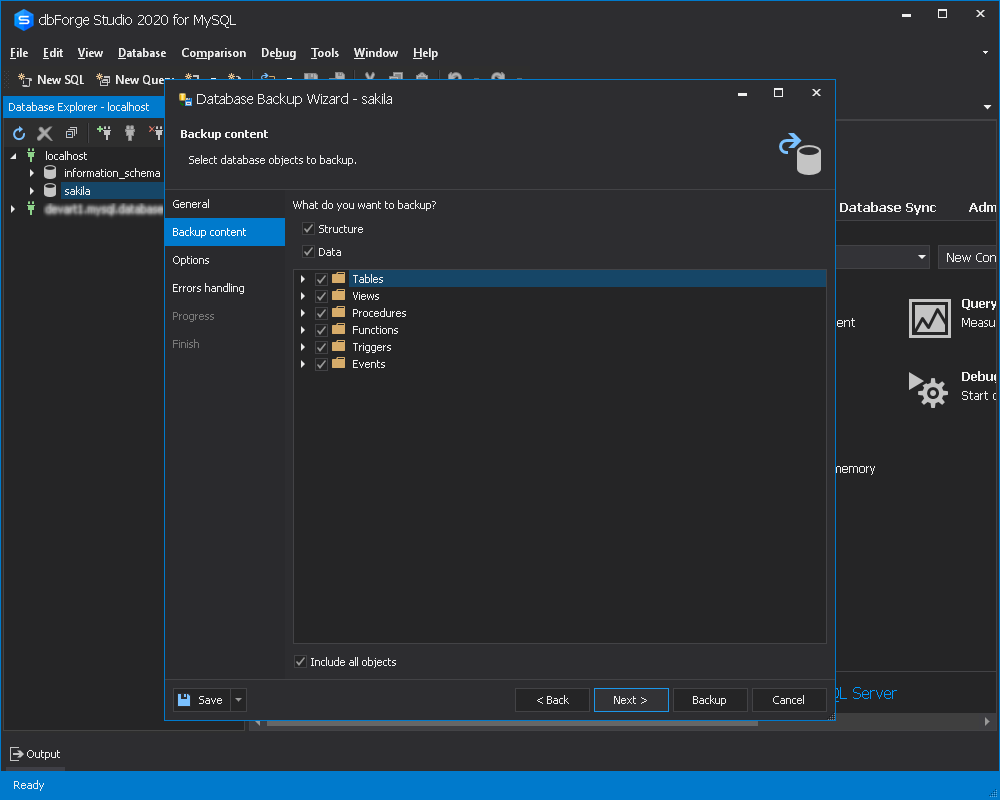This screenshot has height=800, width=1000.
Task: Open the connection dropdown in Start Page
Action: pos(922,257)
